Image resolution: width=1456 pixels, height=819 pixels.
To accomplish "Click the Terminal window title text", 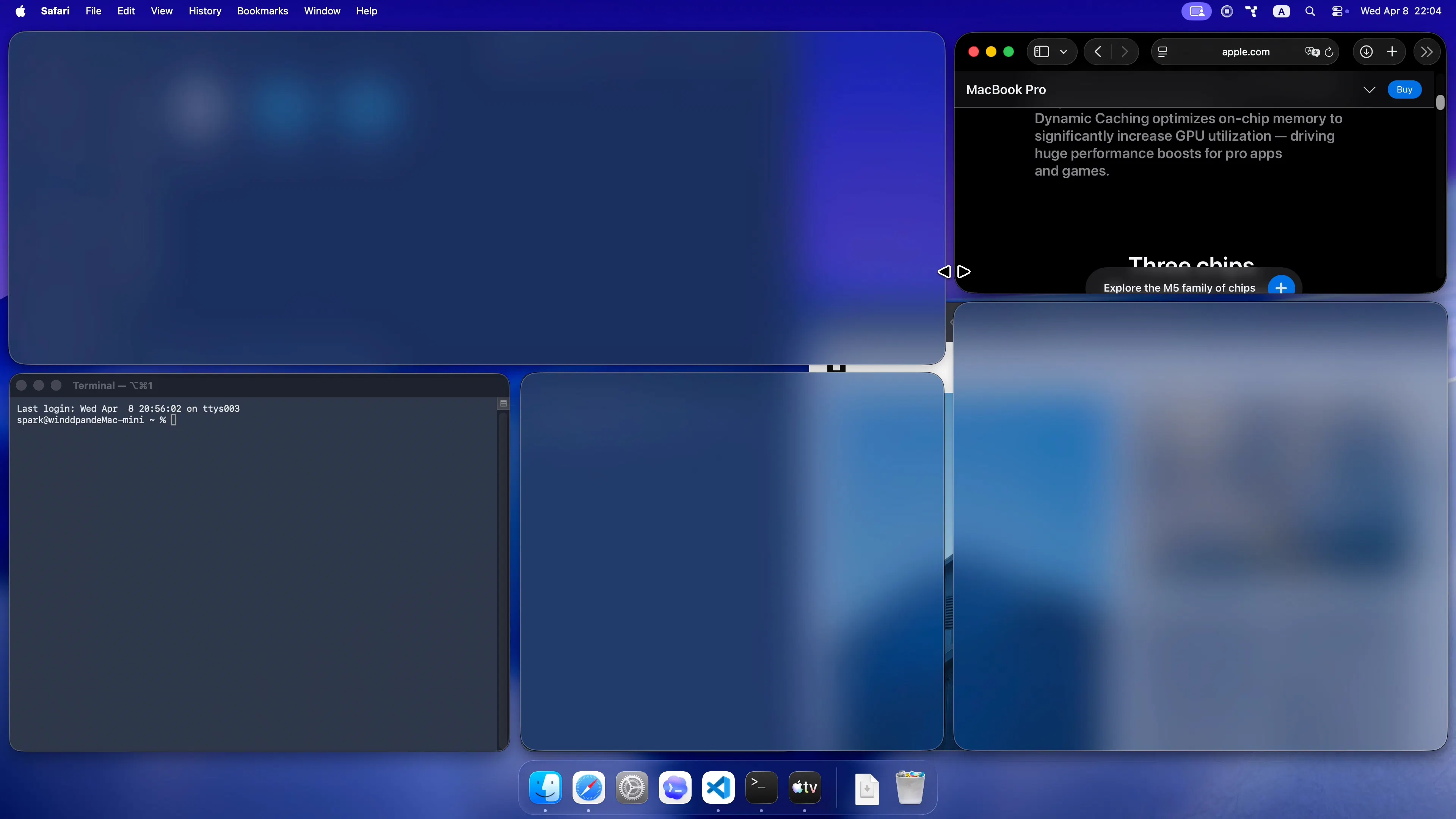I will (x=113, y=386).
